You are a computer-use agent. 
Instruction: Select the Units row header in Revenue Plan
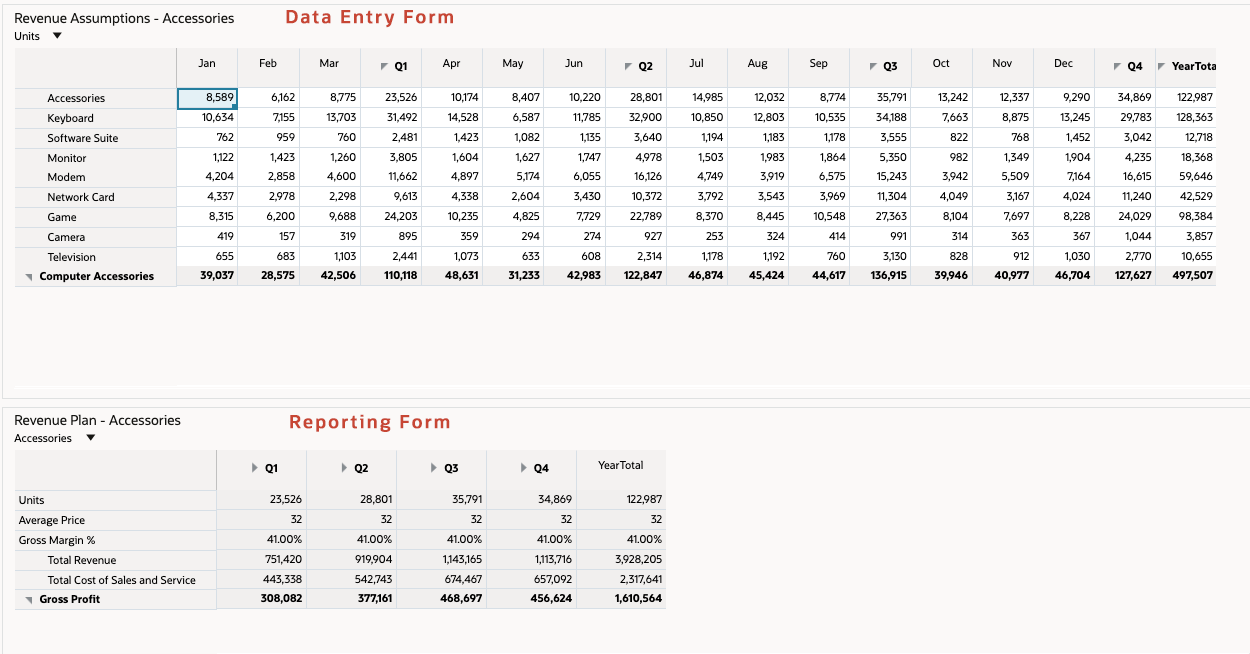coord(115,500)
